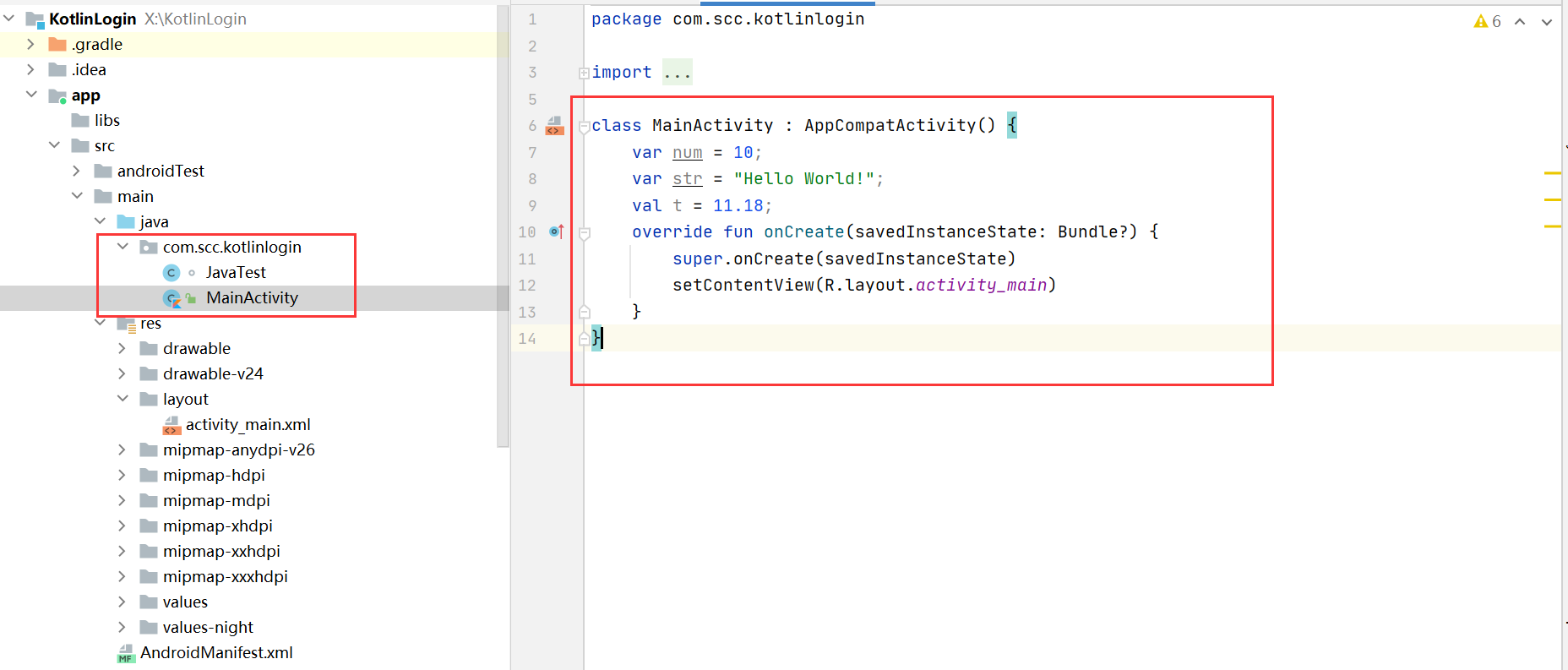Click the package name com.scc.kotlinlogin
The height and width of the screenshot is (670, 1568).
pos(769,19)
